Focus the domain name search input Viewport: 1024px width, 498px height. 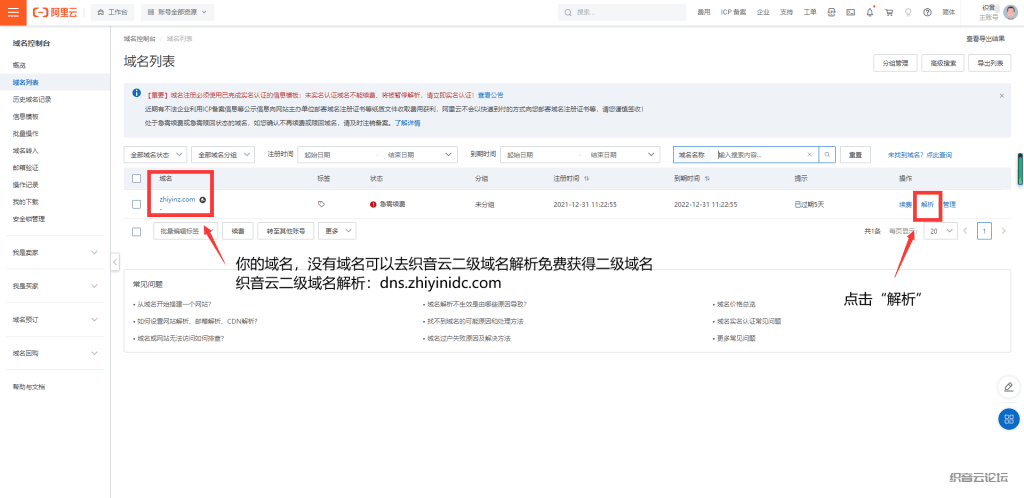(x=760, y=155)
